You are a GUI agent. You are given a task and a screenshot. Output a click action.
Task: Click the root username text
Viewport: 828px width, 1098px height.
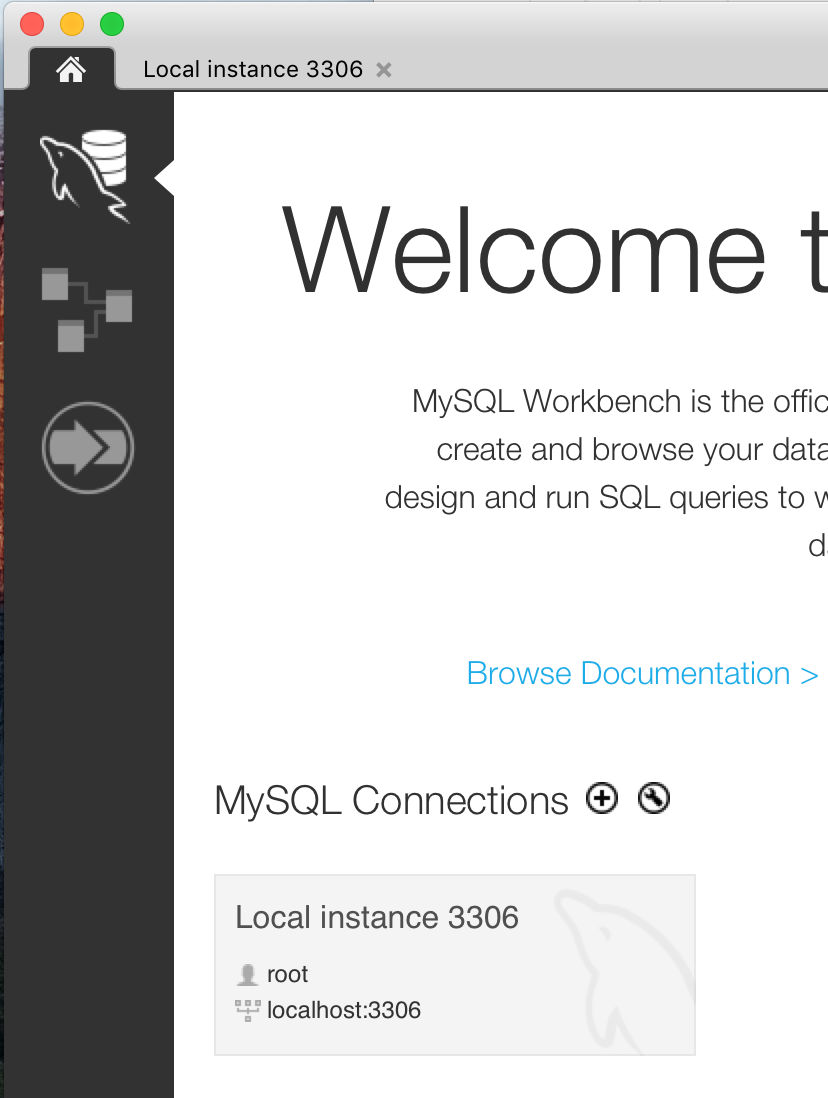[287, 973]
